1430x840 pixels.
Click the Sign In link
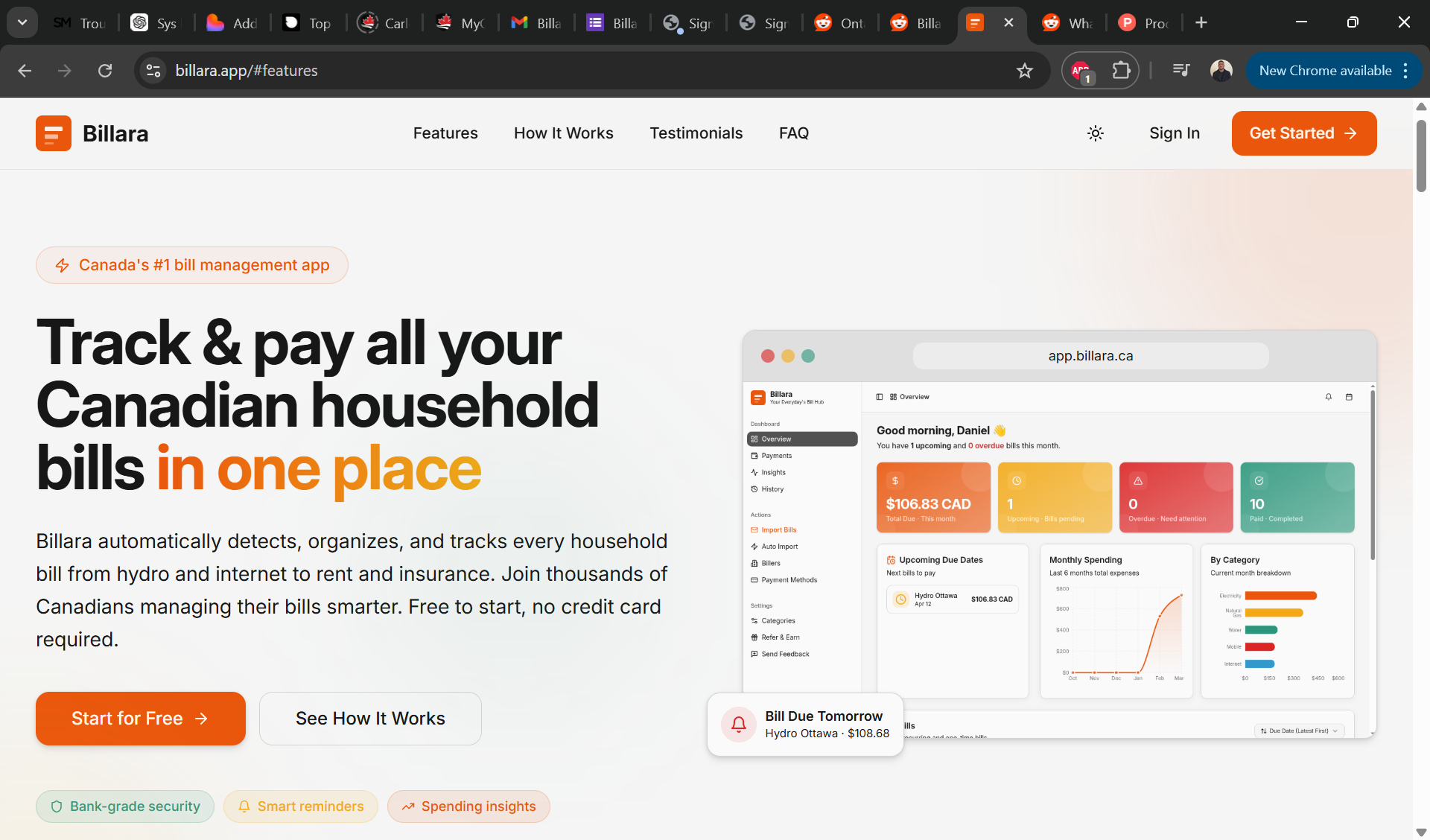(1175, 133)
